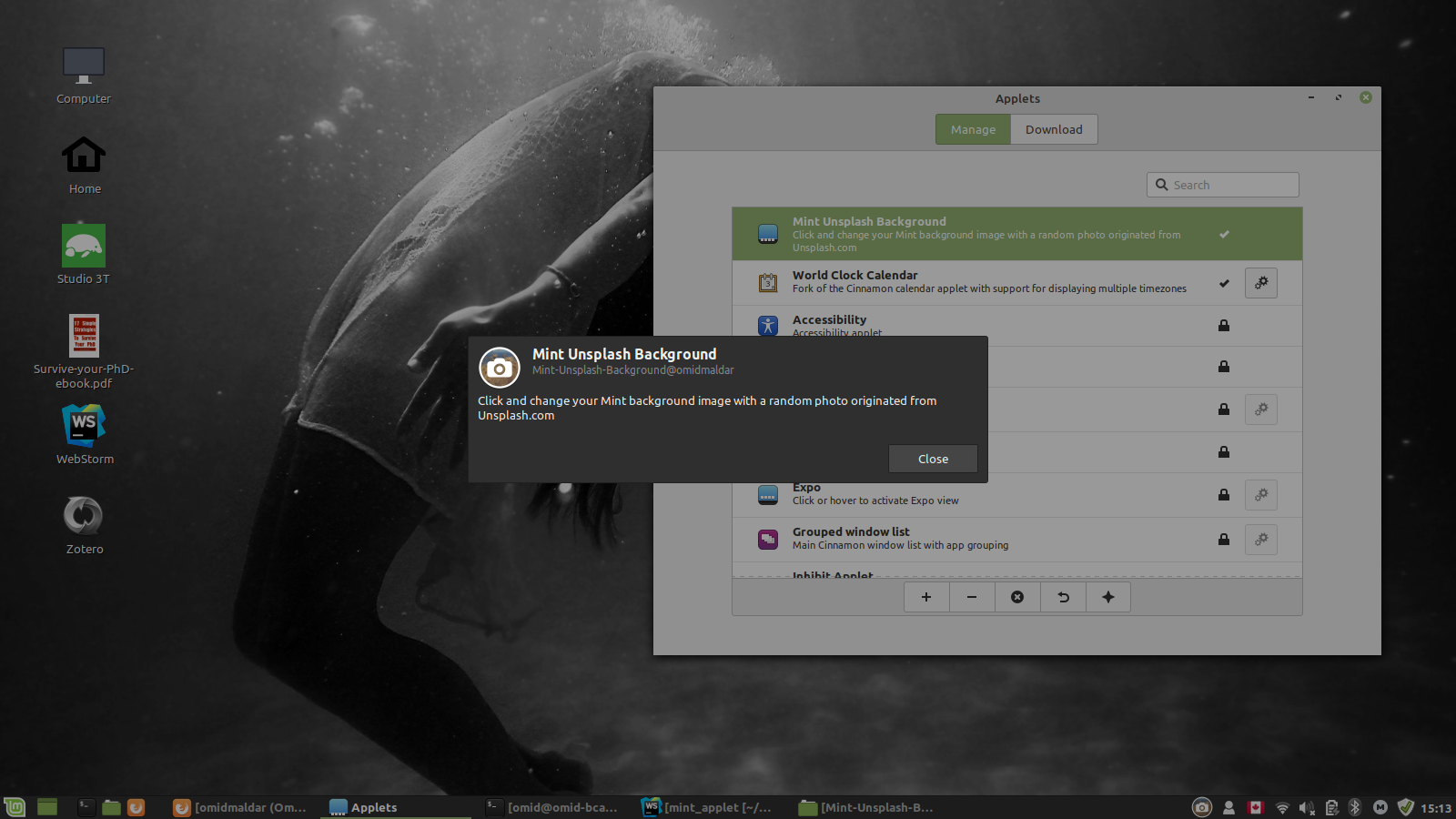Select the Expo applet row
Image resolution: width=1456 pixels, height=819 pixels.
(x=1016, y=495)
